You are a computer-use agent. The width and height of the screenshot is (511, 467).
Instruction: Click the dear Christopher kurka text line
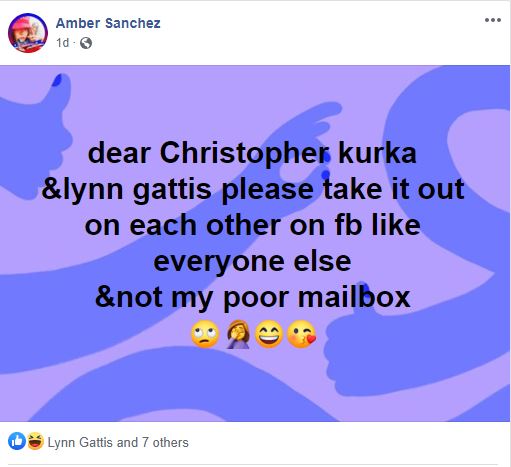(x=252, y=153)
